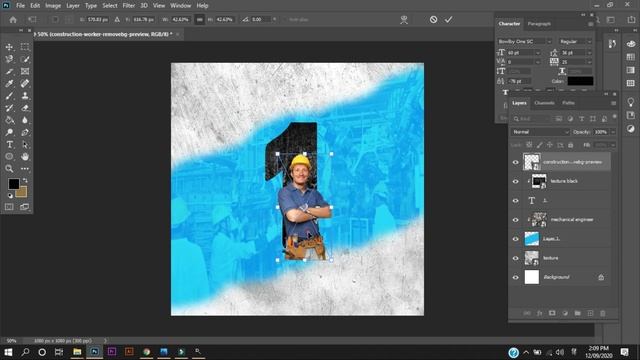Toggle the layer filter switch
640x360 pixels.
click(x=614, y=117)
